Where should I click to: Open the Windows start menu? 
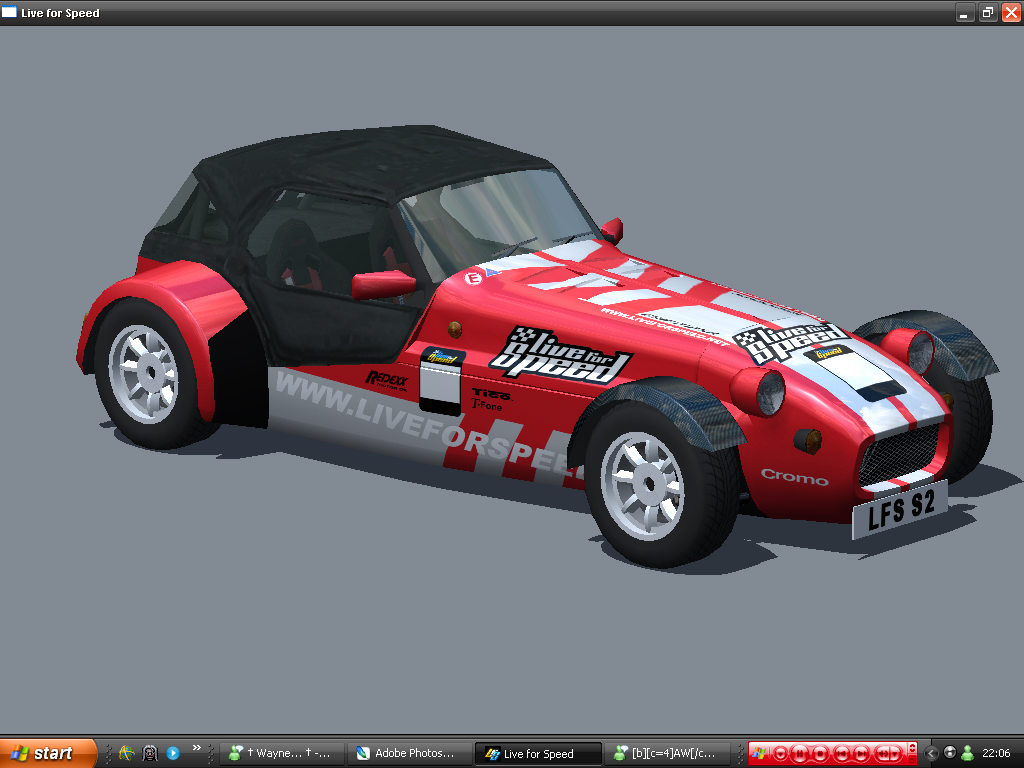click(x=48, y=753)
